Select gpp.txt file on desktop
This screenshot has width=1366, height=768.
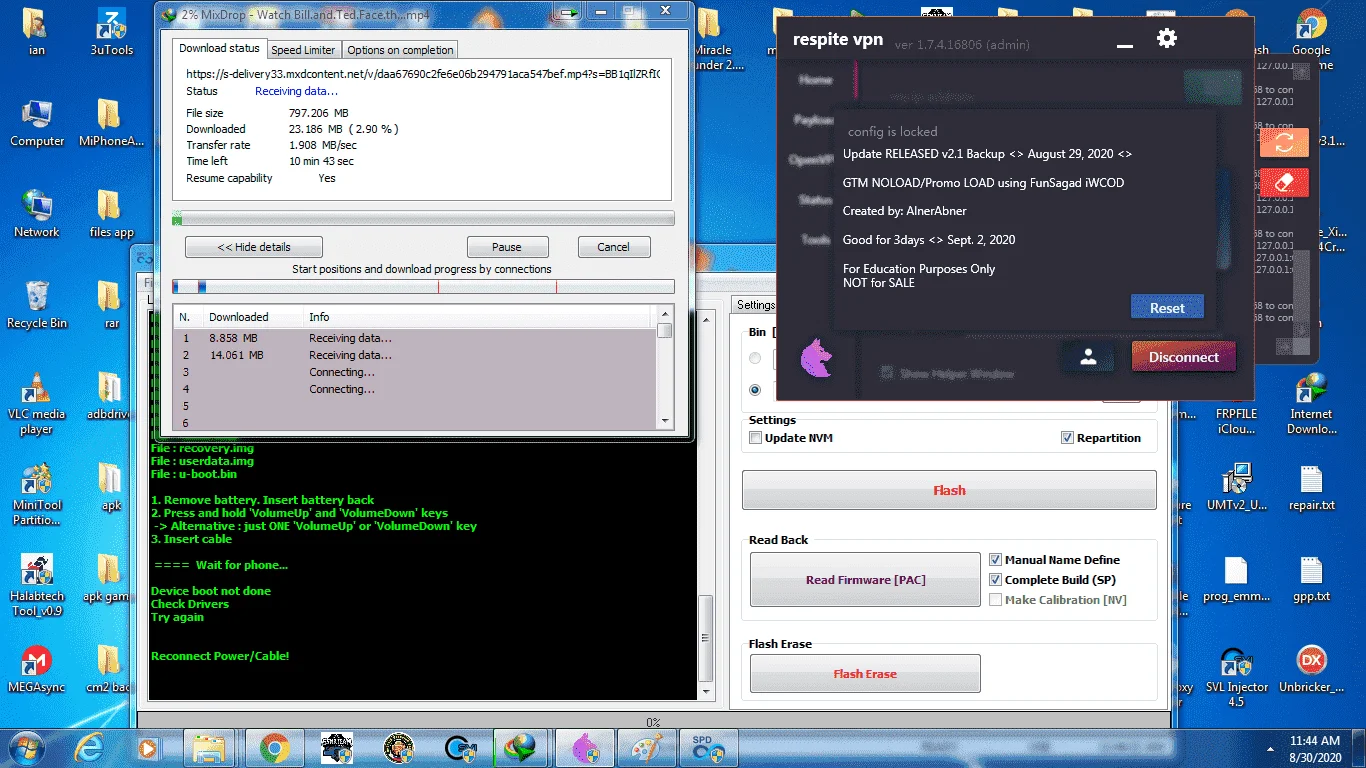pyautogui.click(x=1311, y=577)
